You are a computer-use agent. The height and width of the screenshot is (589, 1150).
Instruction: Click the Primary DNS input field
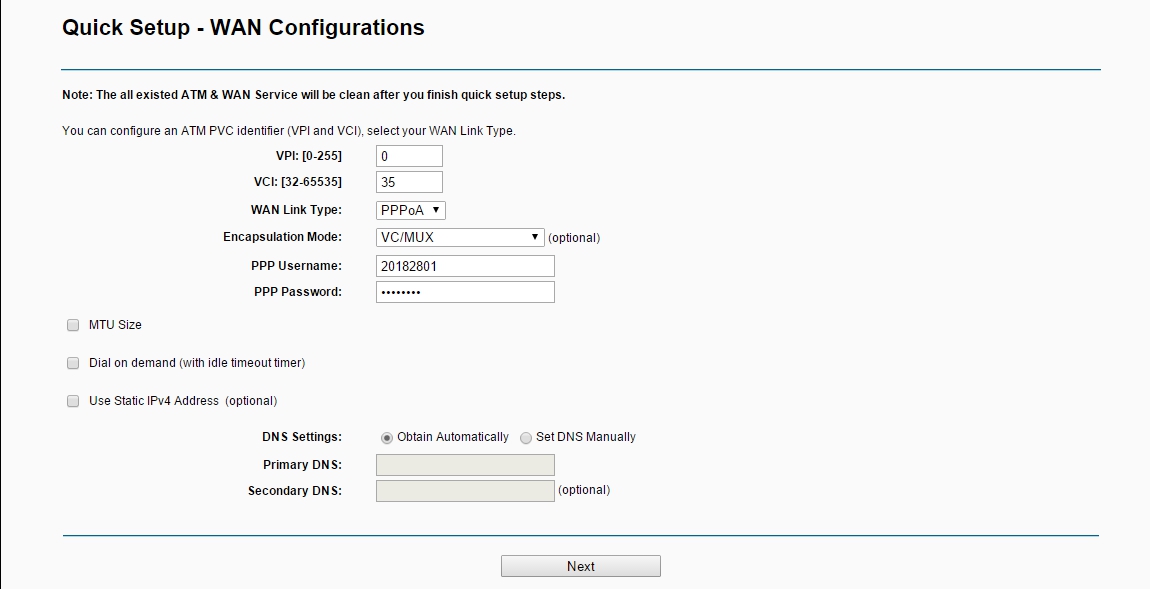(465, 465)
